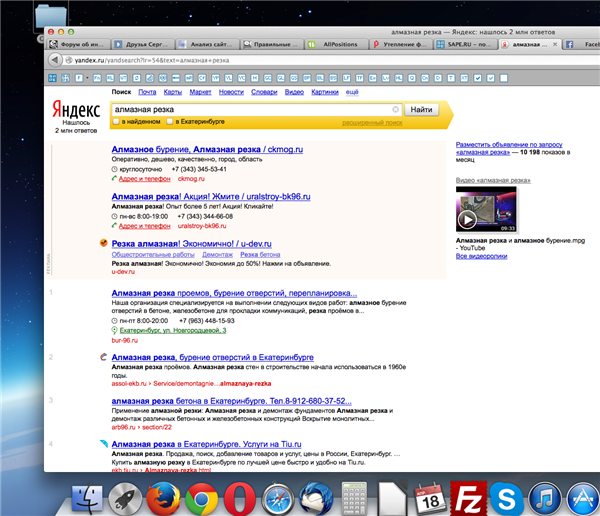The width and height of the screenshot is (600, 516).
Task: Open Skype from the dock
Action: (x=506, y=497)
